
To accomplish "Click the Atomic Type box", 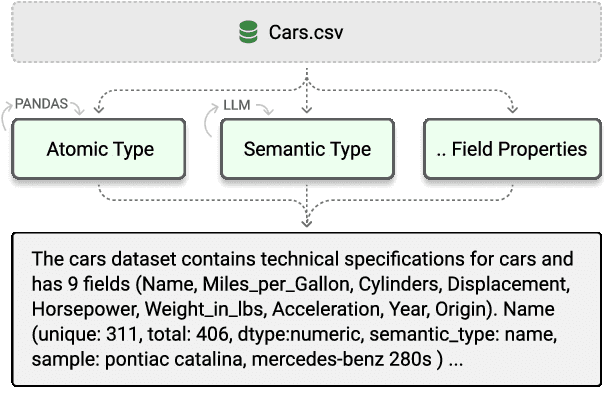I will tap(100, 150).
